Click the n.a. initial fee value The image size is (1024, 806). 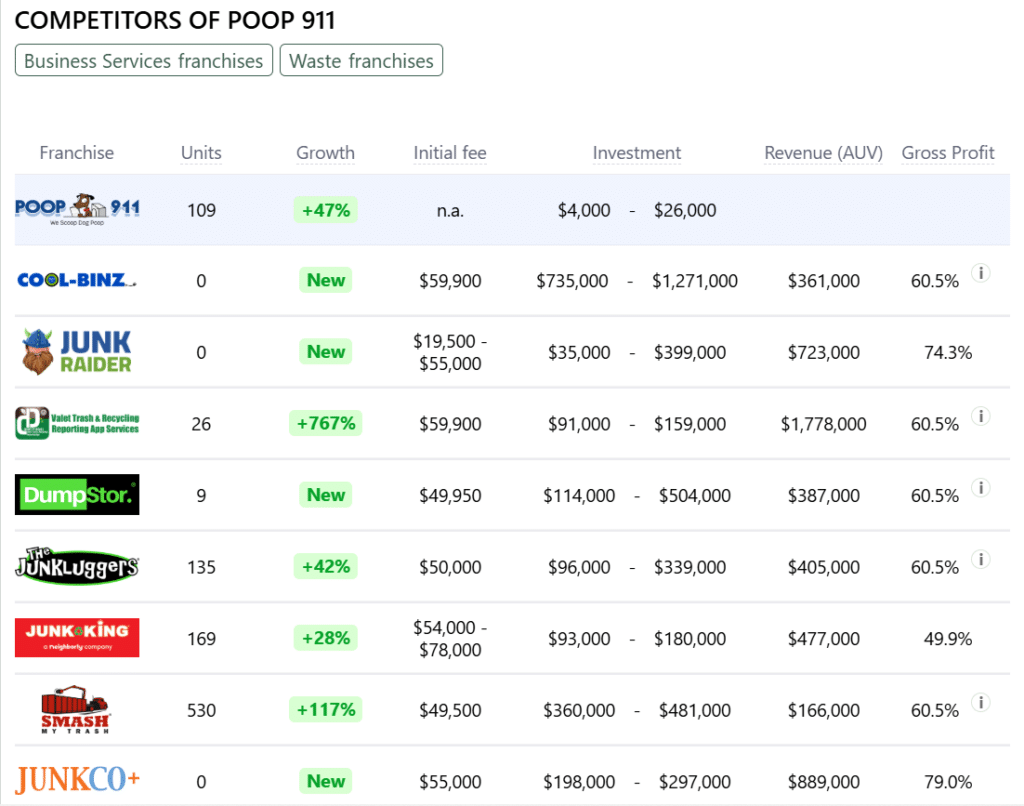click(x=450, y=210)
